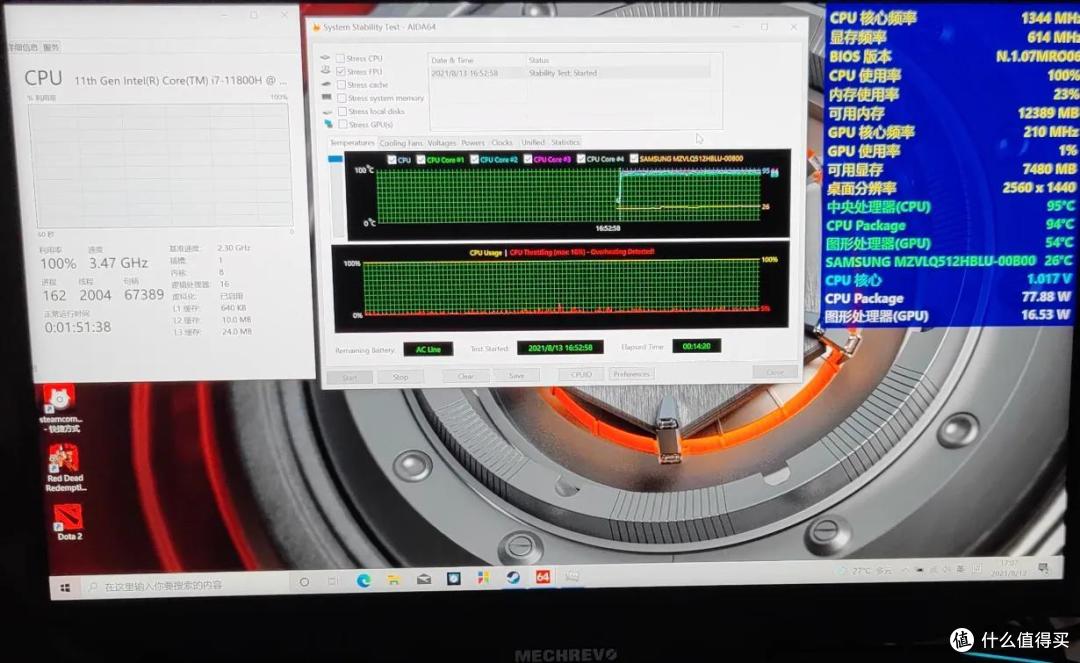Click the Cortana circle on the taskbar
Screen dimensions: 1080x663
point(304,582)
